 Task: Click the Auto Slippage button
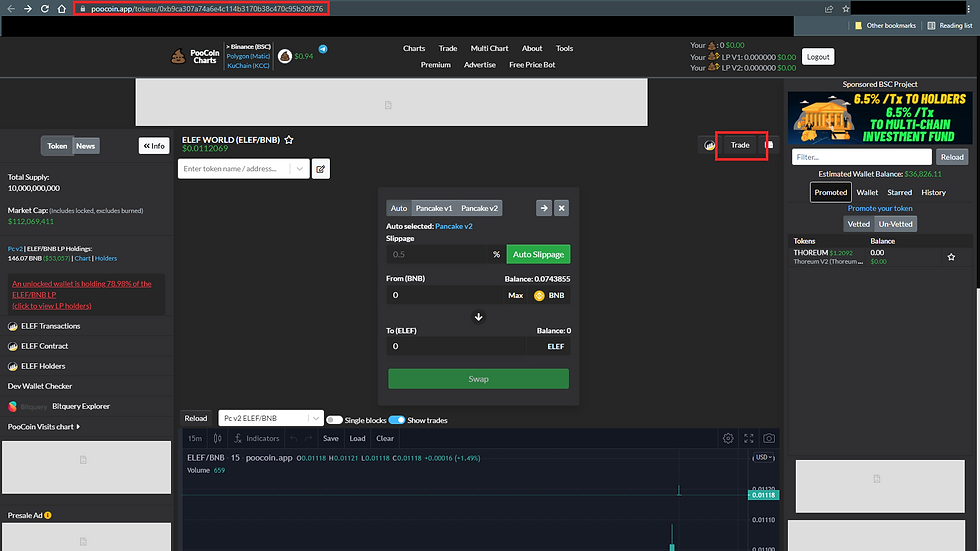[x=538, y=254]
